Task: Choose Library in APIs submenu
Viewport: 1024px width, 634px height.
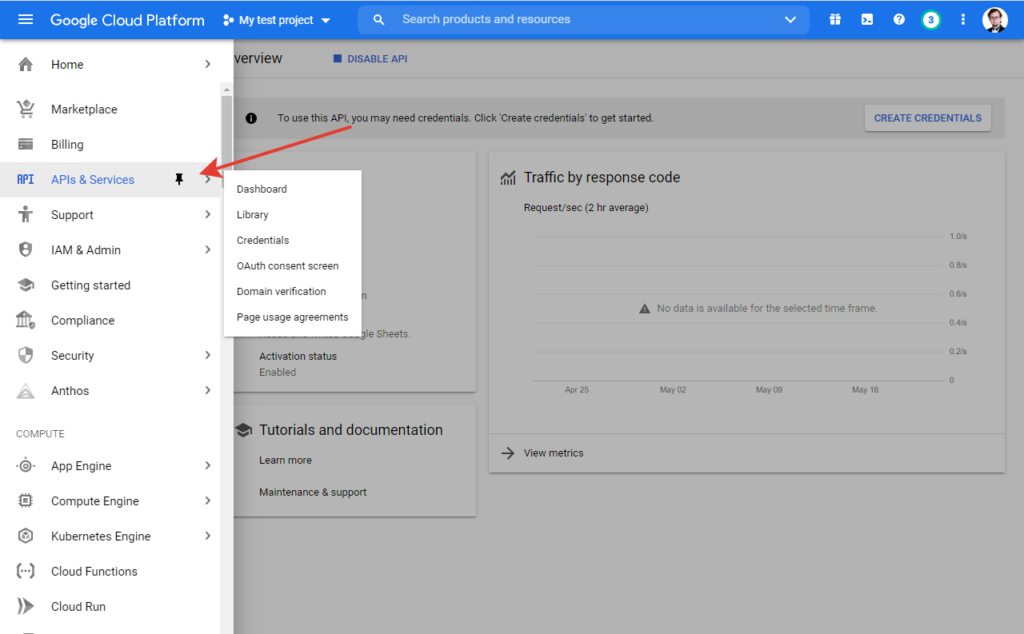Action: [x=253, y=215]
